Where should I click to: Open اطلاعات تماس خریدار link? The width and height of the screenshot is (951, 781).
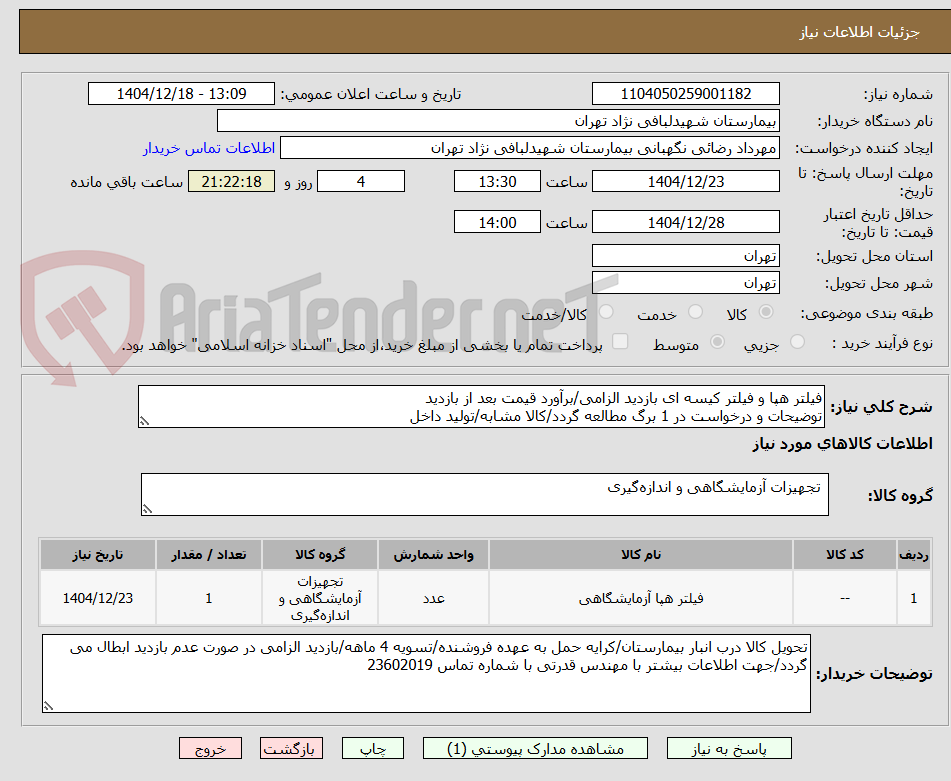click(209, 149)
